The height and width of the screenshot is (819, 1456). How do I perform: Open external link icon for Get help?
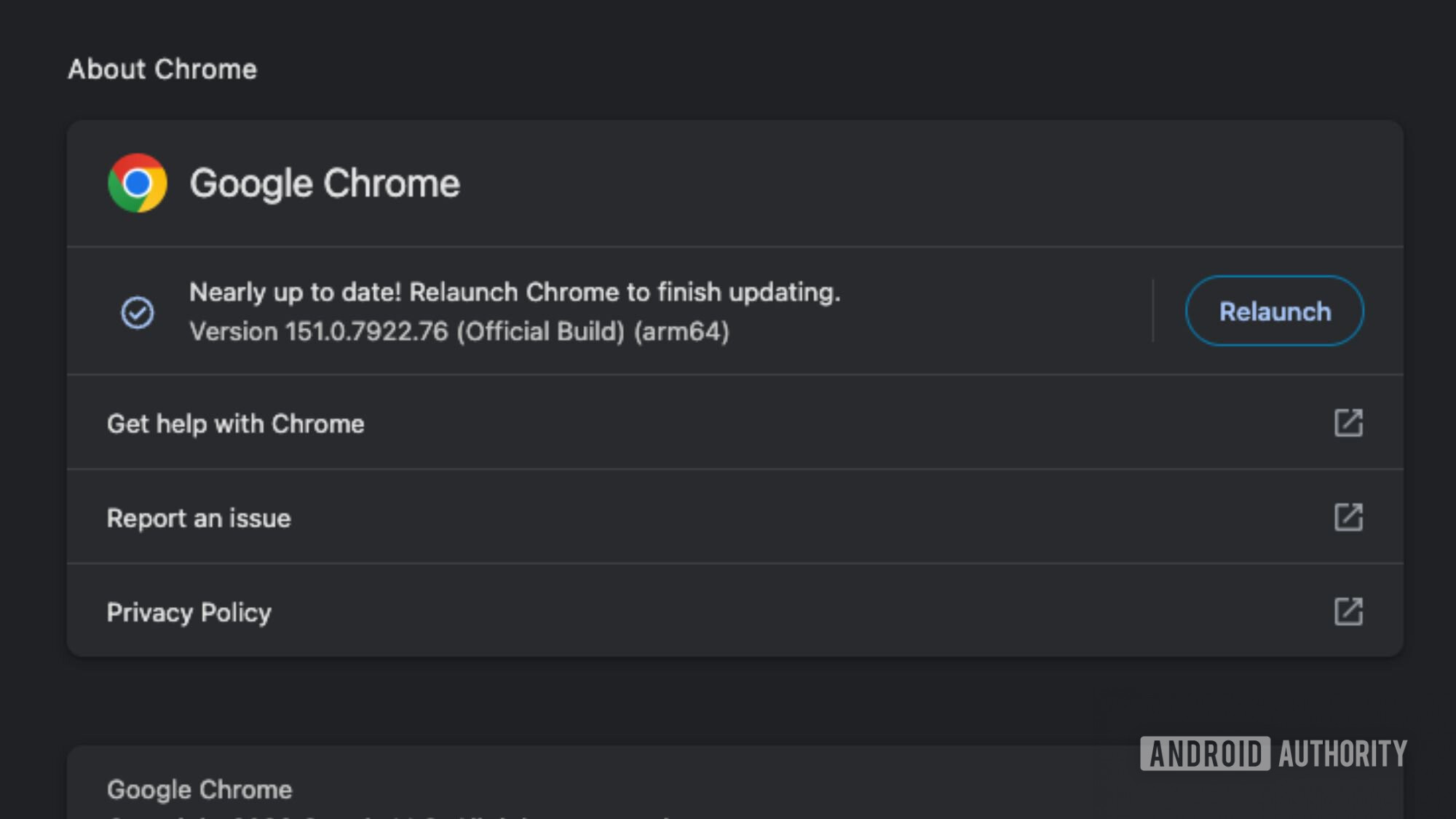tap(1348, 423)
